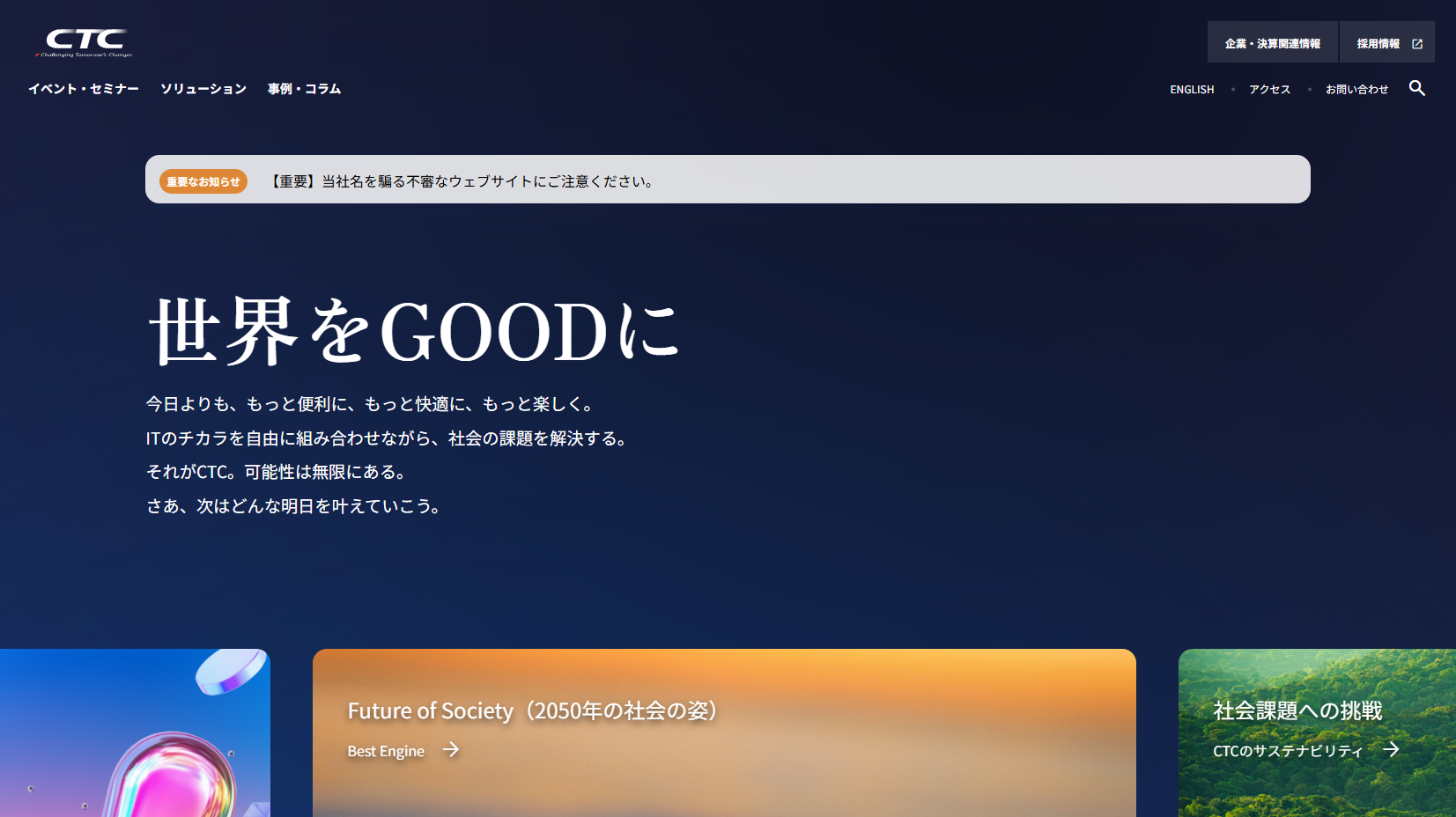Open the colorful 3D shape card

[135, 732]
